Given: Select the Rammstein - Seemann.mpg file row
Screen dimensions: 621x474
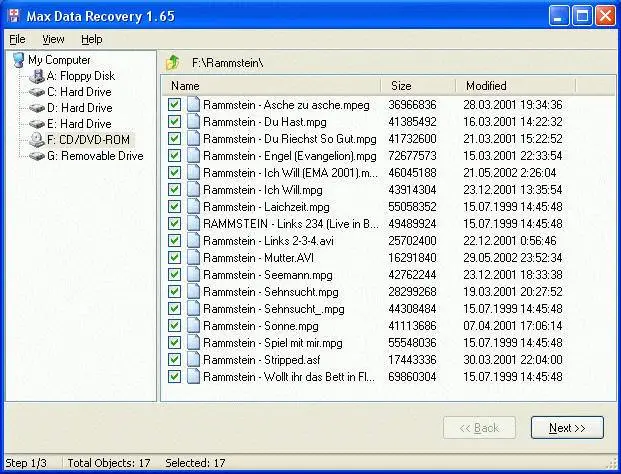Looking at the screenshot, I should (x=365, y=274).
